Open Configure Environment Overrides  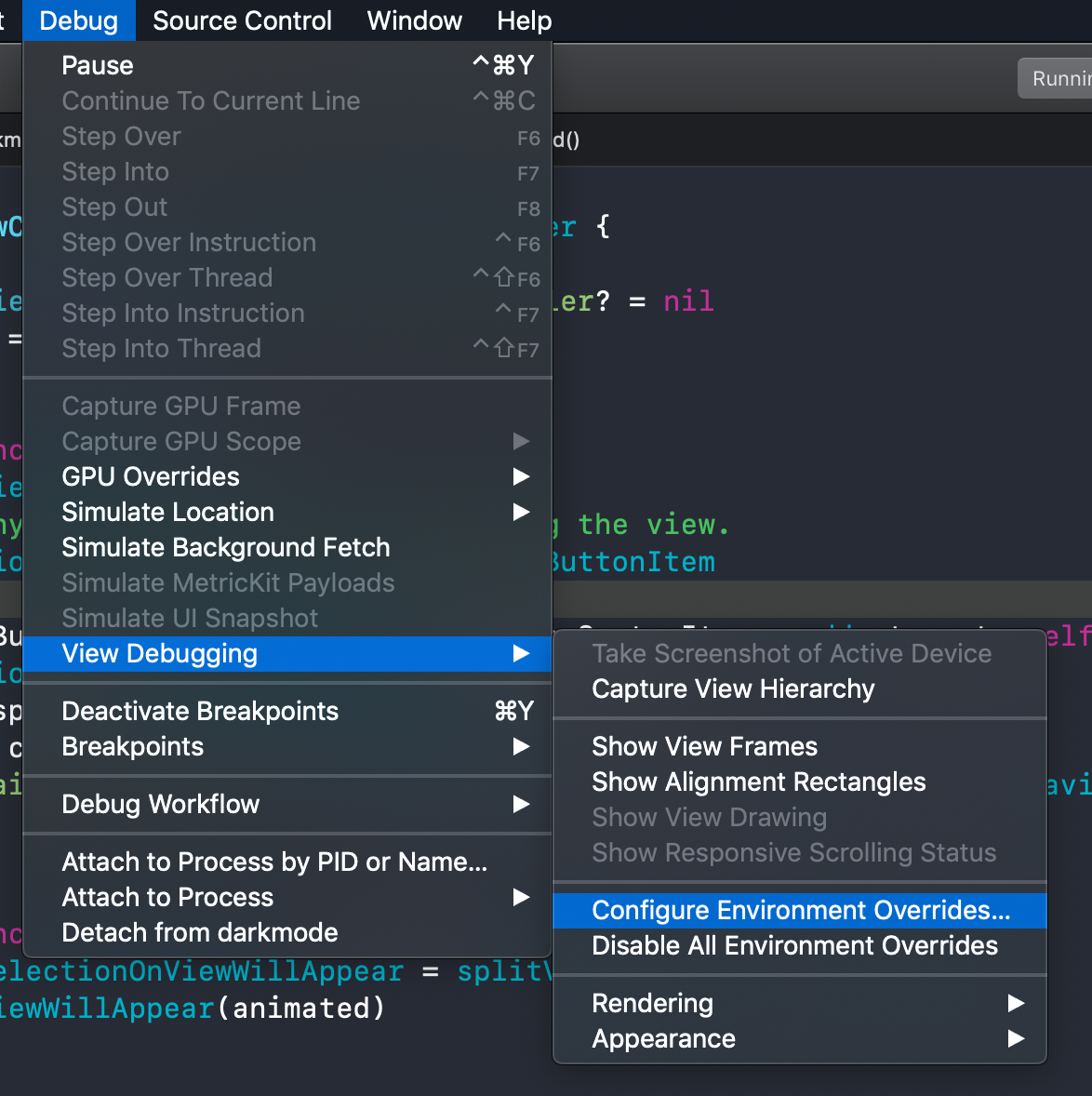pyautogui.click(x=800, y=911)
